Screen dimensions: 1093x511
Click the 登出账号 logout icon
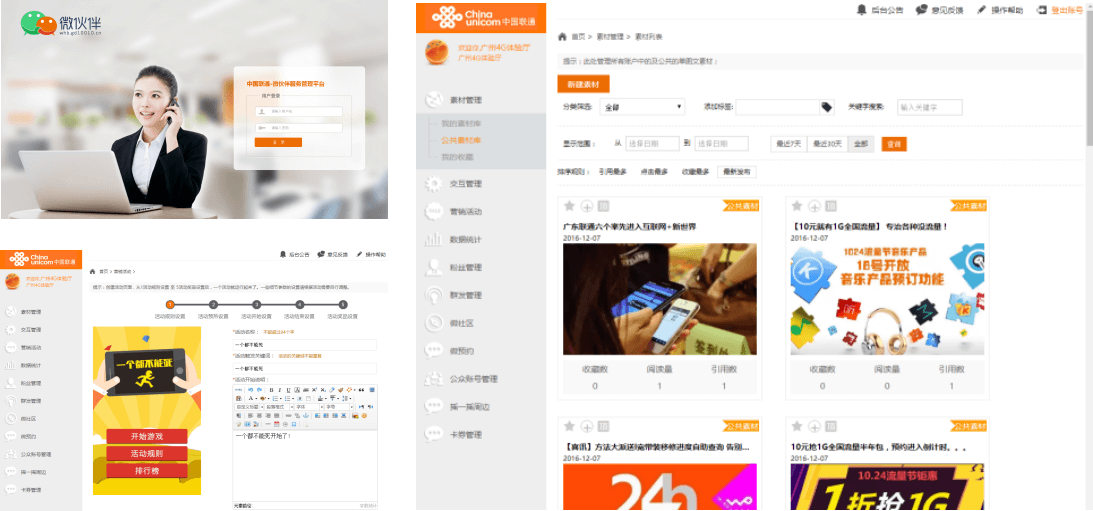point(1043,10)
